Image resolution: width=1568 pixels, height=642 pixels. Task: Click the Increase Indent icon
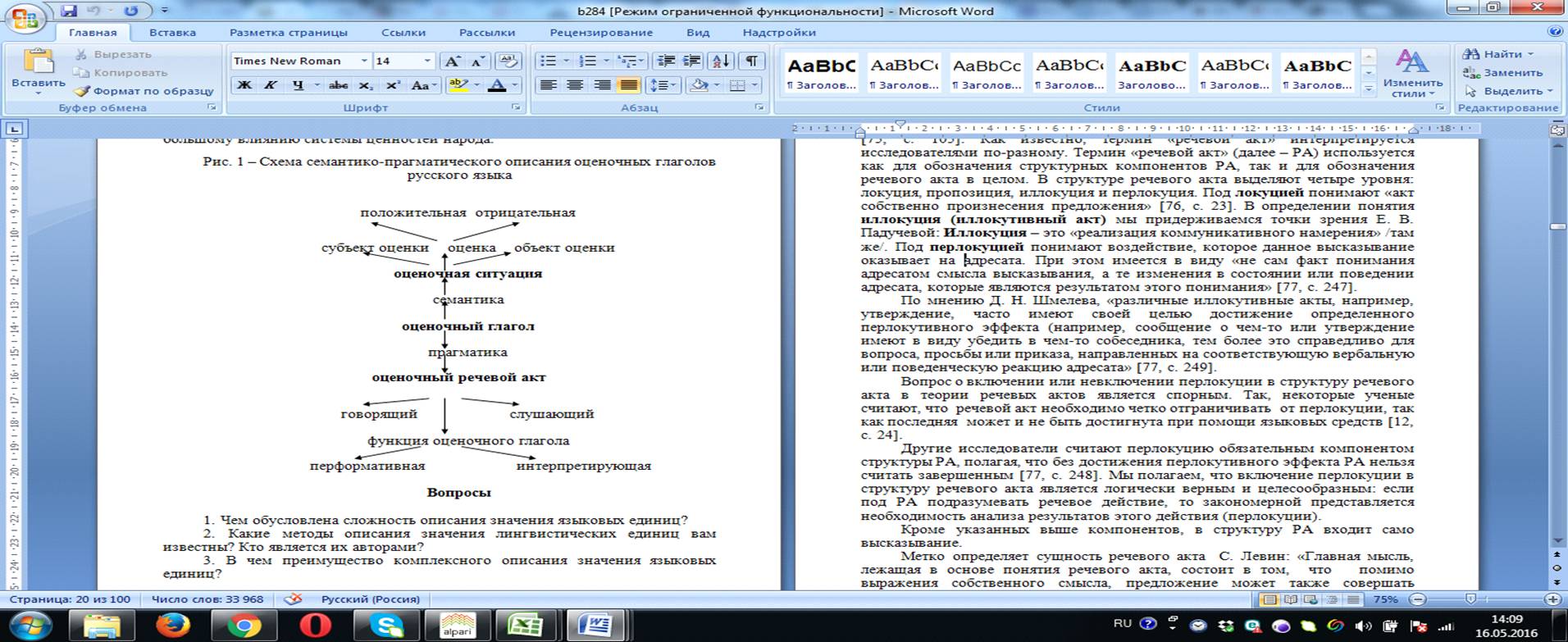tap(692, 61)
